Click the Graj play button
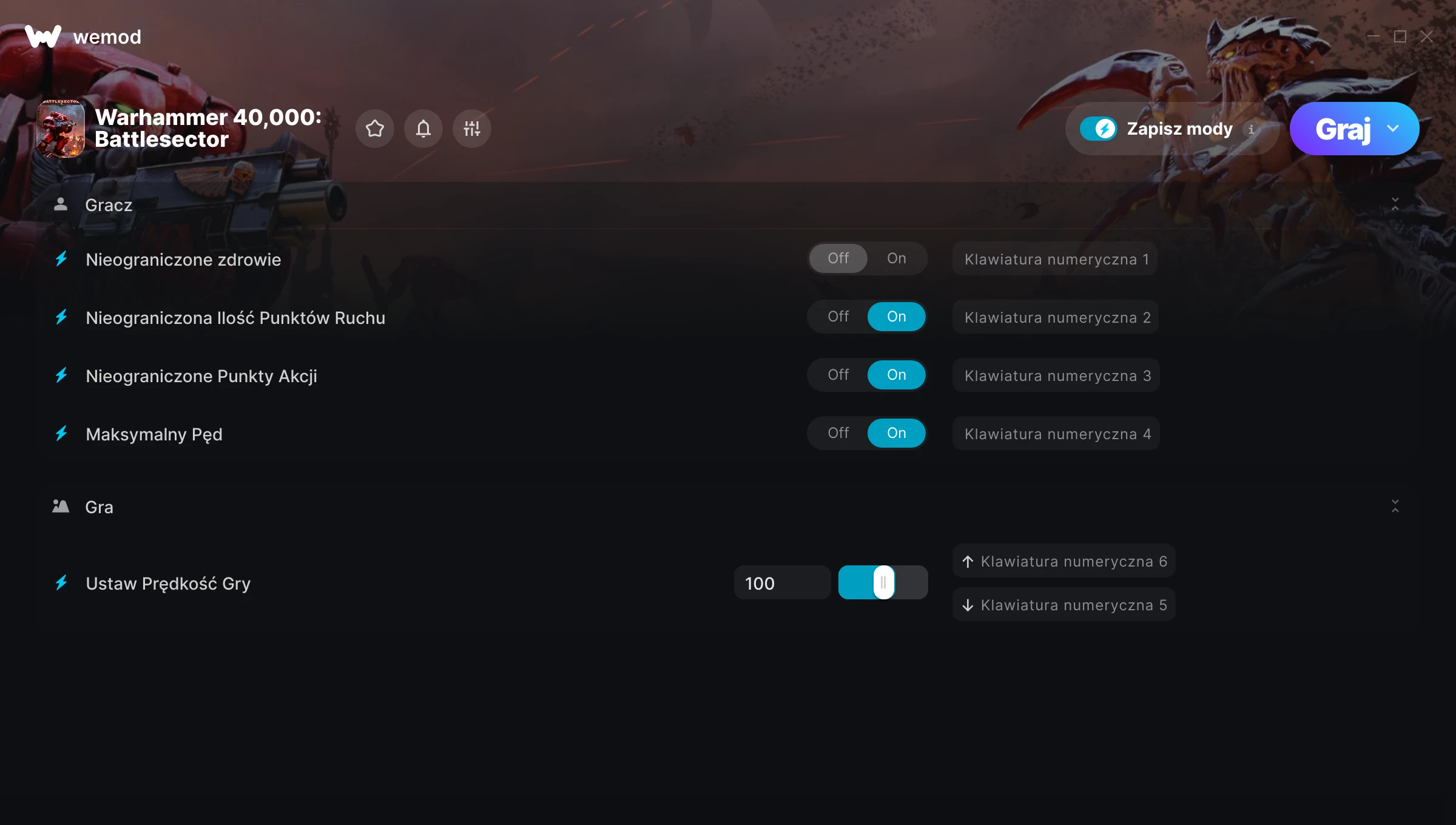Image resolution: width=1456 pixels, height=825 pixels. 1343,129
